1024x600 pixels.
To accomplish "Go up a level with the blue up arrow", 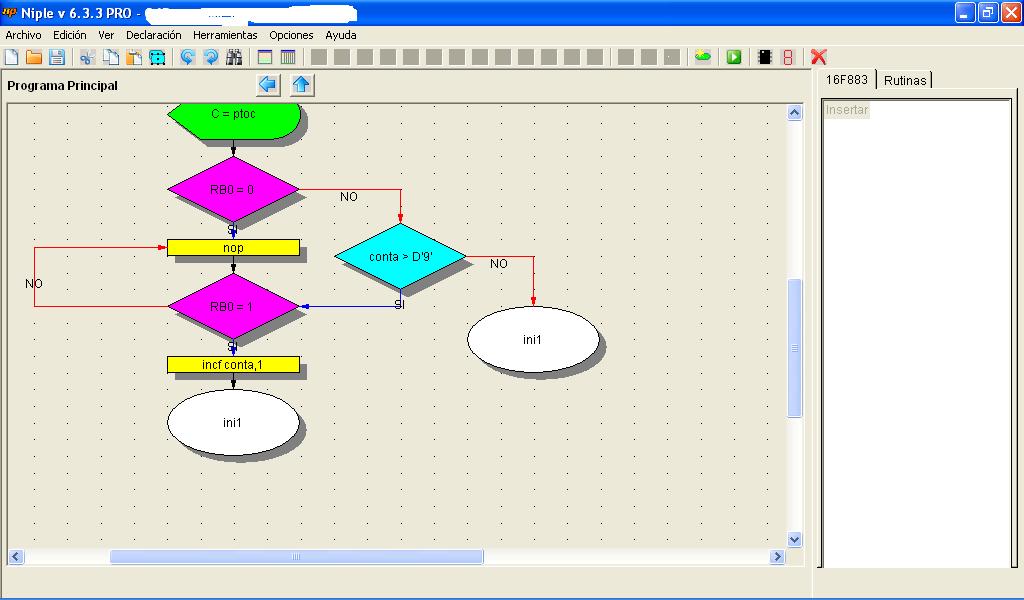I will 301,85.
